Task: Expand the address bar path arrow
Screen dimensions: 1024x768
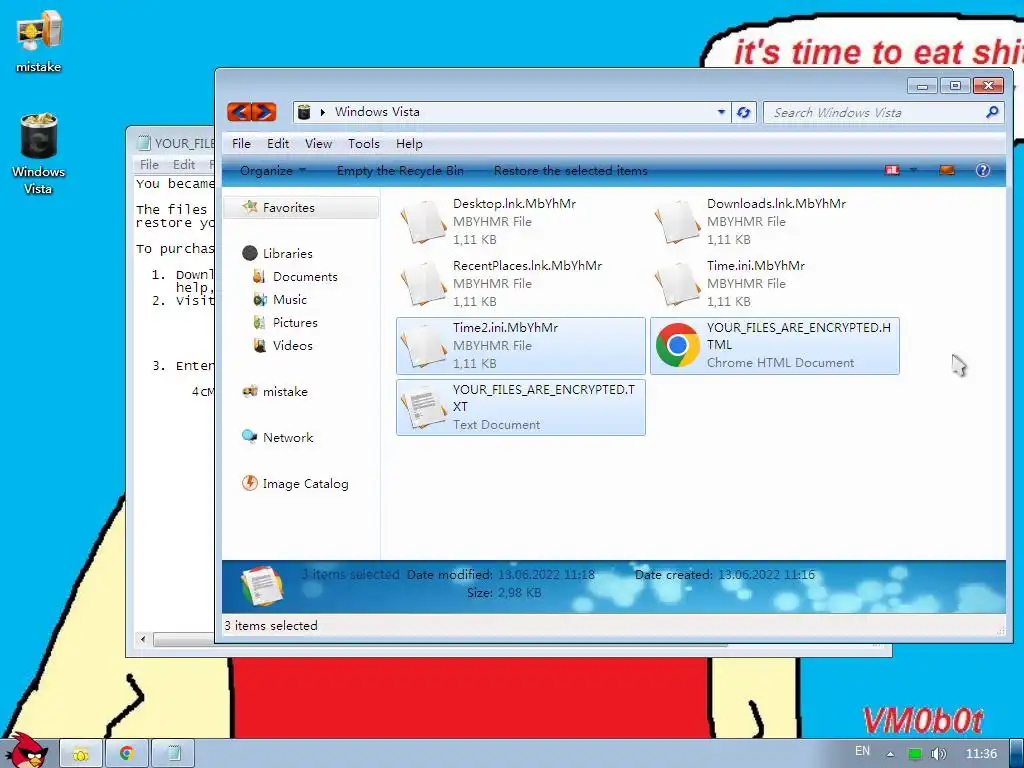Action: [323, 112]
